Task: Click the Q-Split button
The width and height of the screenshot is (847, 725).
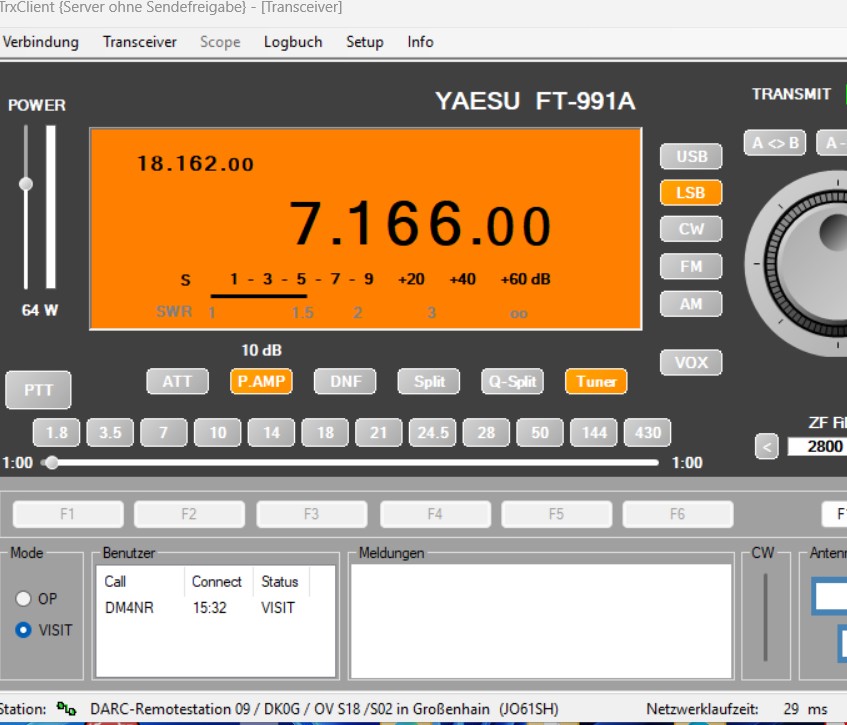Action: (x=512, y=381)
